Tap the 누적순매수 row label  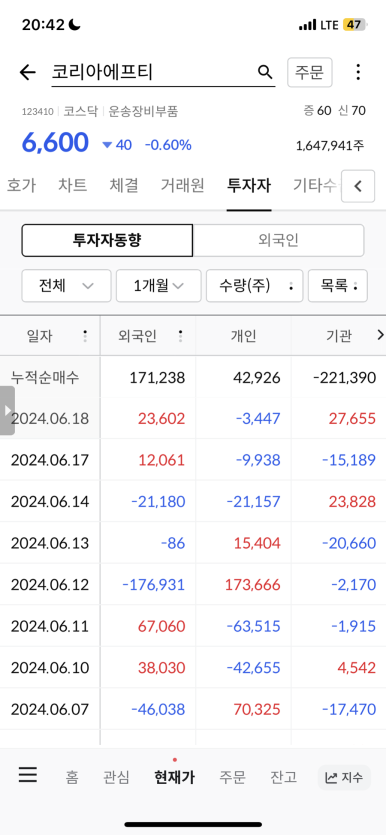(x=45, y=378)
